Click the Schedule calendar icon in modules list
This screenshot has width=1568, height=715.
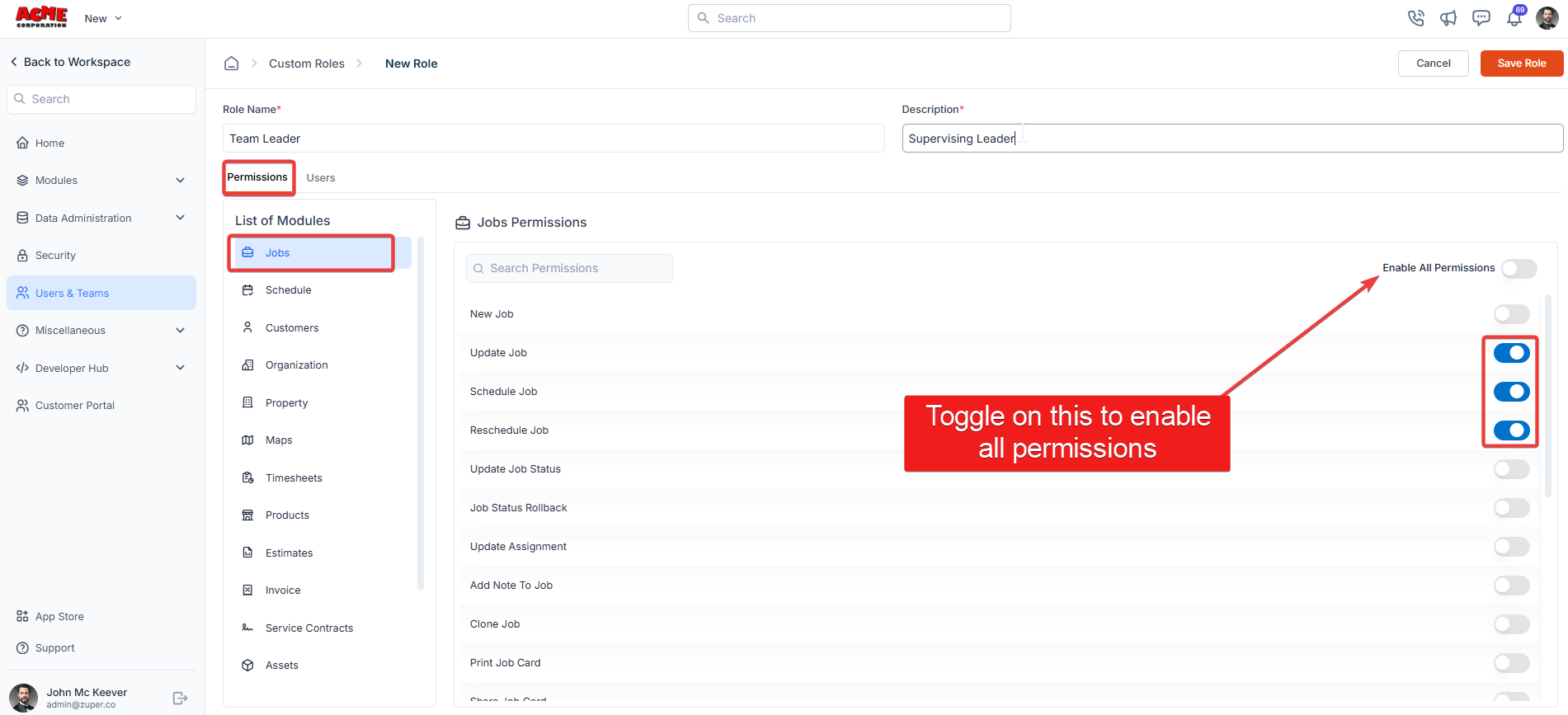coord(247,290)
